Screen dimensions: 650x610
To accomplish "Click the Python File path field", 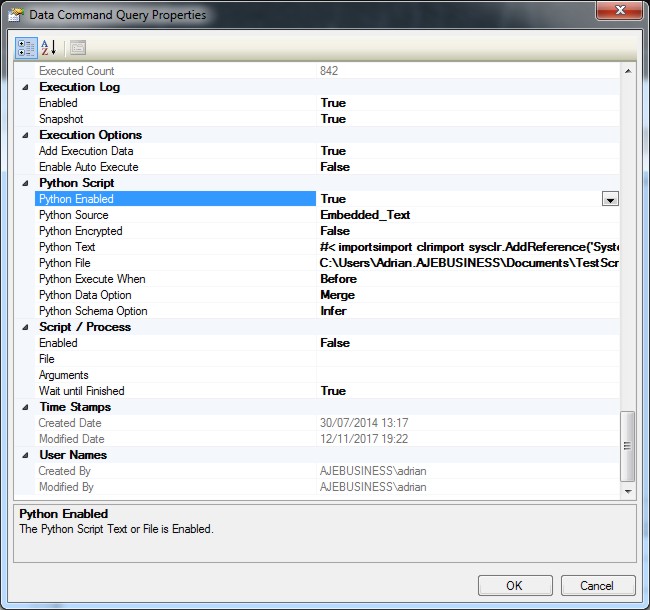I will pos(468,263).
